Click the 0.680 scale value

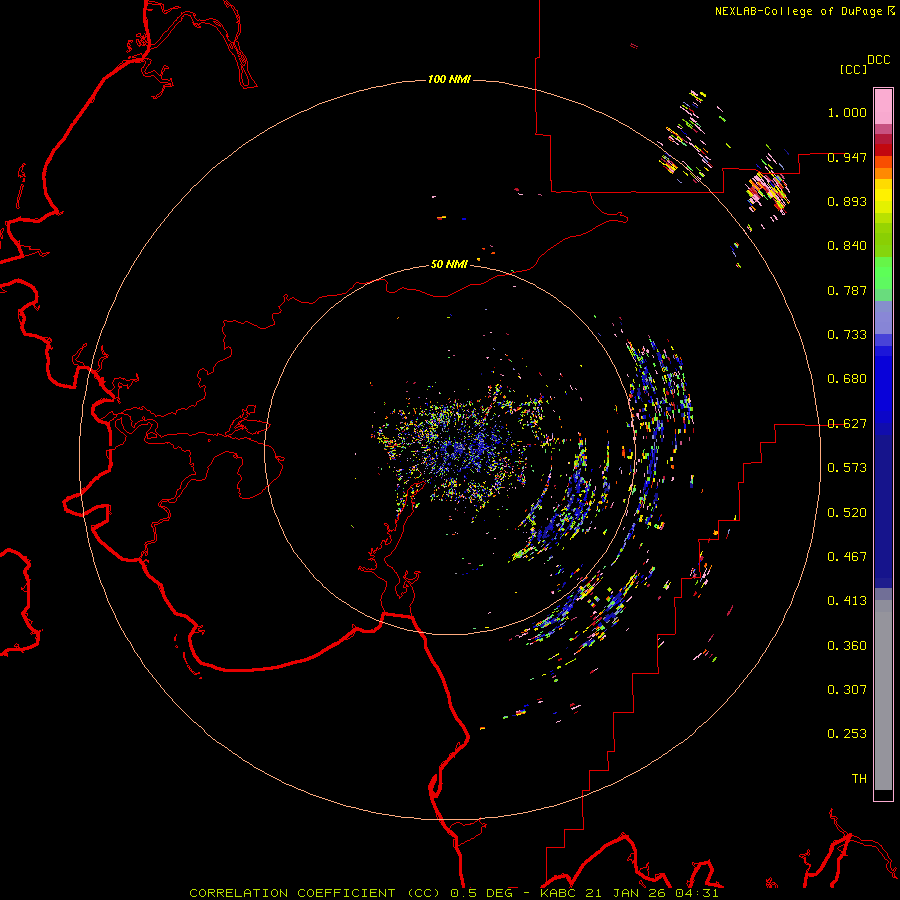tap(847, 379)
